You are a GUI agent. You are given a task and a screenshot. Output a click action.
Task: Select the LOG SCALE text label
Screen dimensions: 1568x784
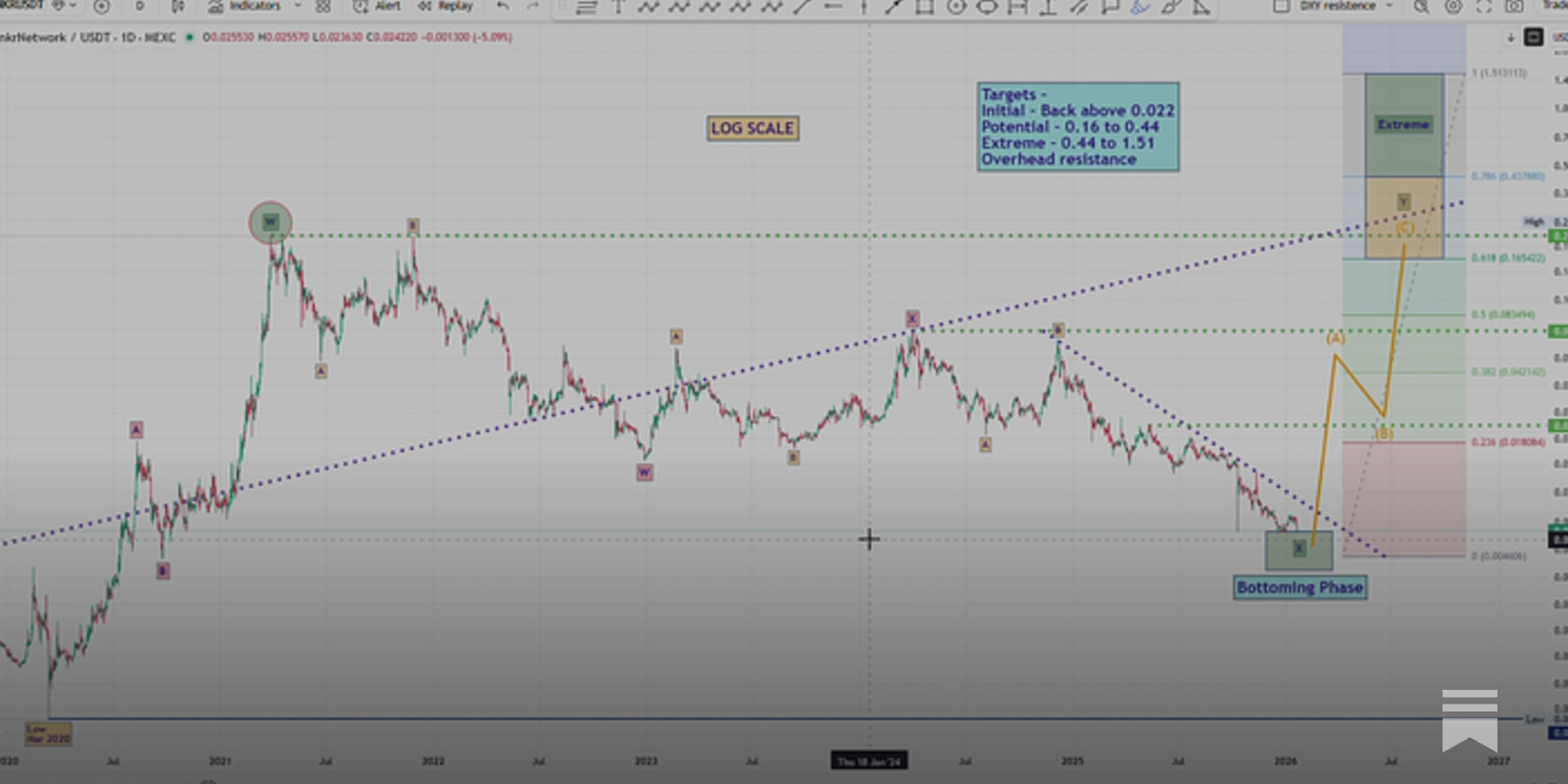coord(753,128)
